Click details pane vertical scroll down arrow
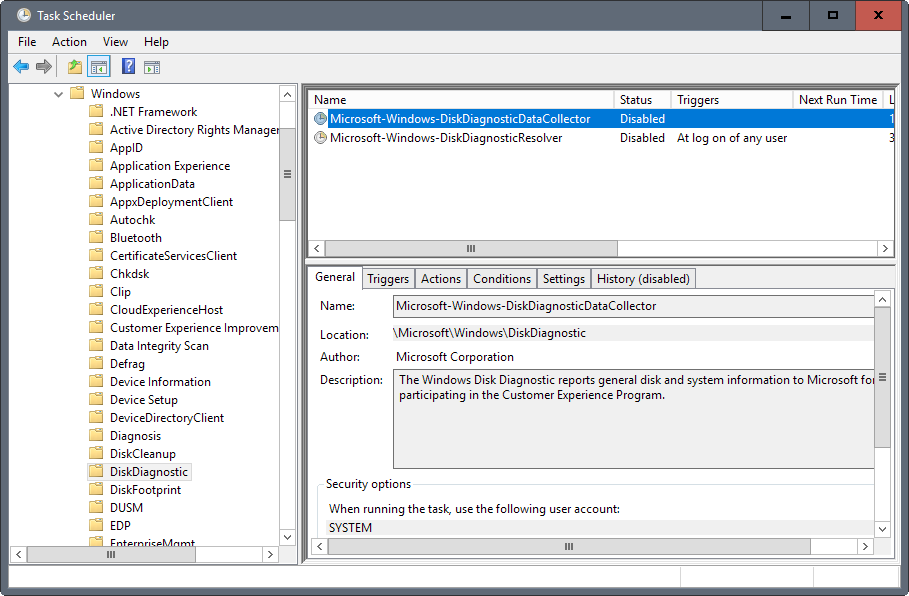The image size is (909, 596). [x=882, y=529]
